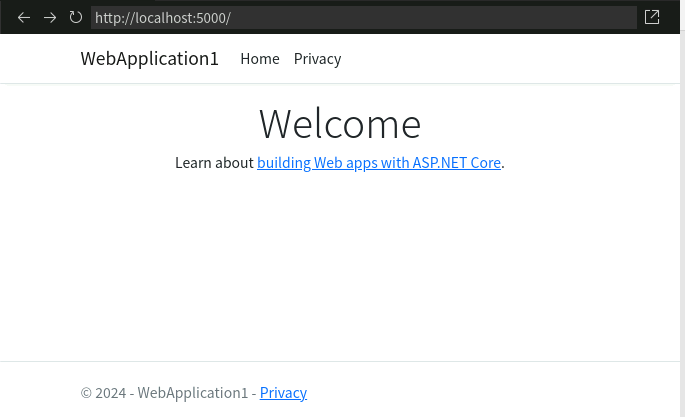Follow the Privacy link in the footer
The height and width of the screenshot is (417, 685).
click(x=283, y=393)
